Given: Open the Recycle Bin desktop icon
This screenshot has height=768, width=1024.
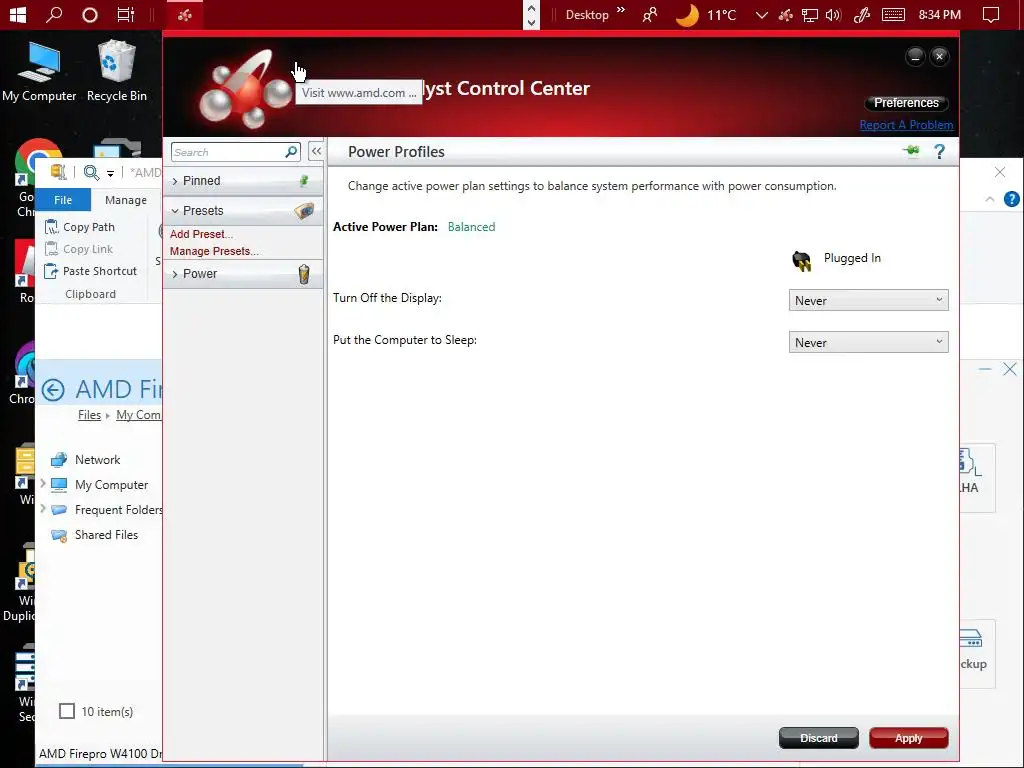Looking at the screenshot, I should coord(117,72).
